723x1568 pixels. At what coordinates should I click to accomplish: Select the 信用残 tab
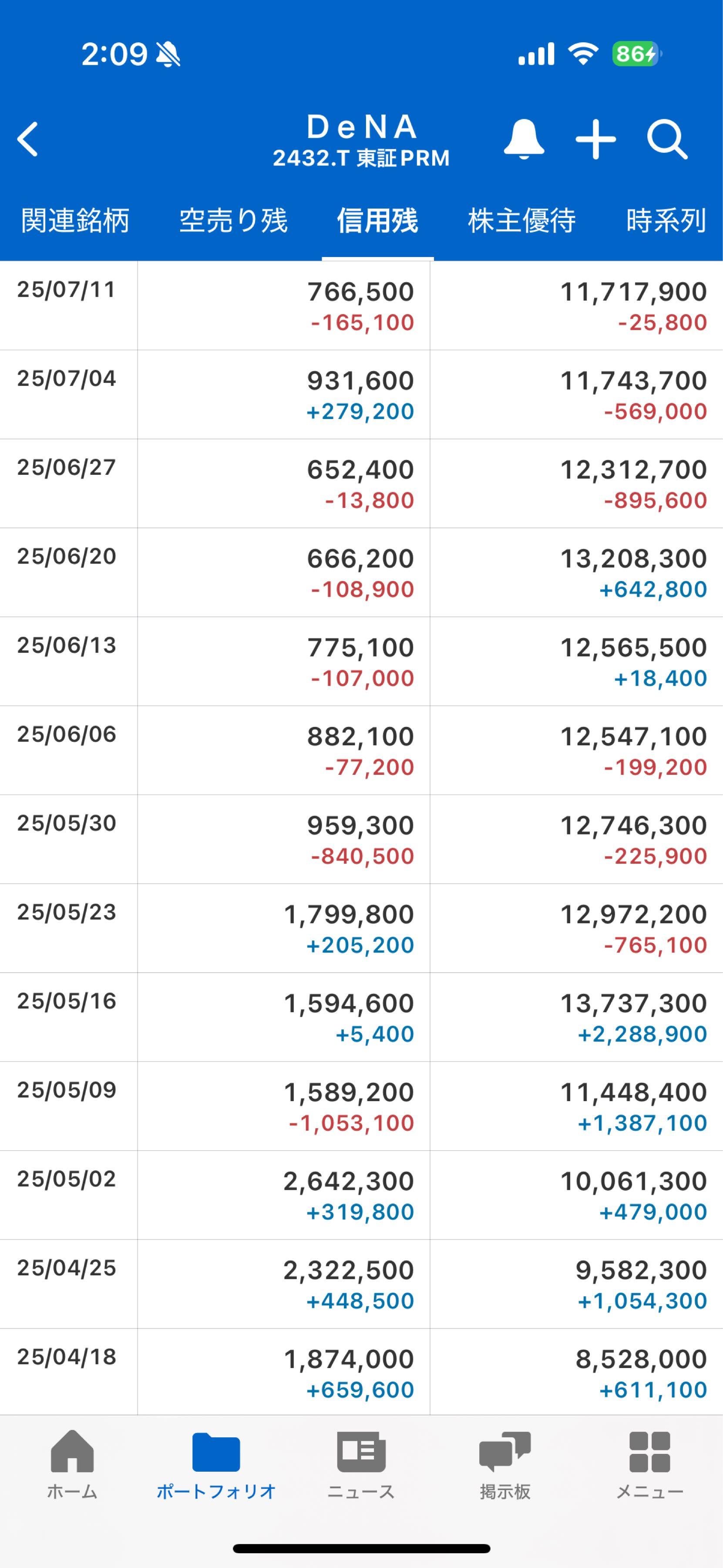[378, 220]
